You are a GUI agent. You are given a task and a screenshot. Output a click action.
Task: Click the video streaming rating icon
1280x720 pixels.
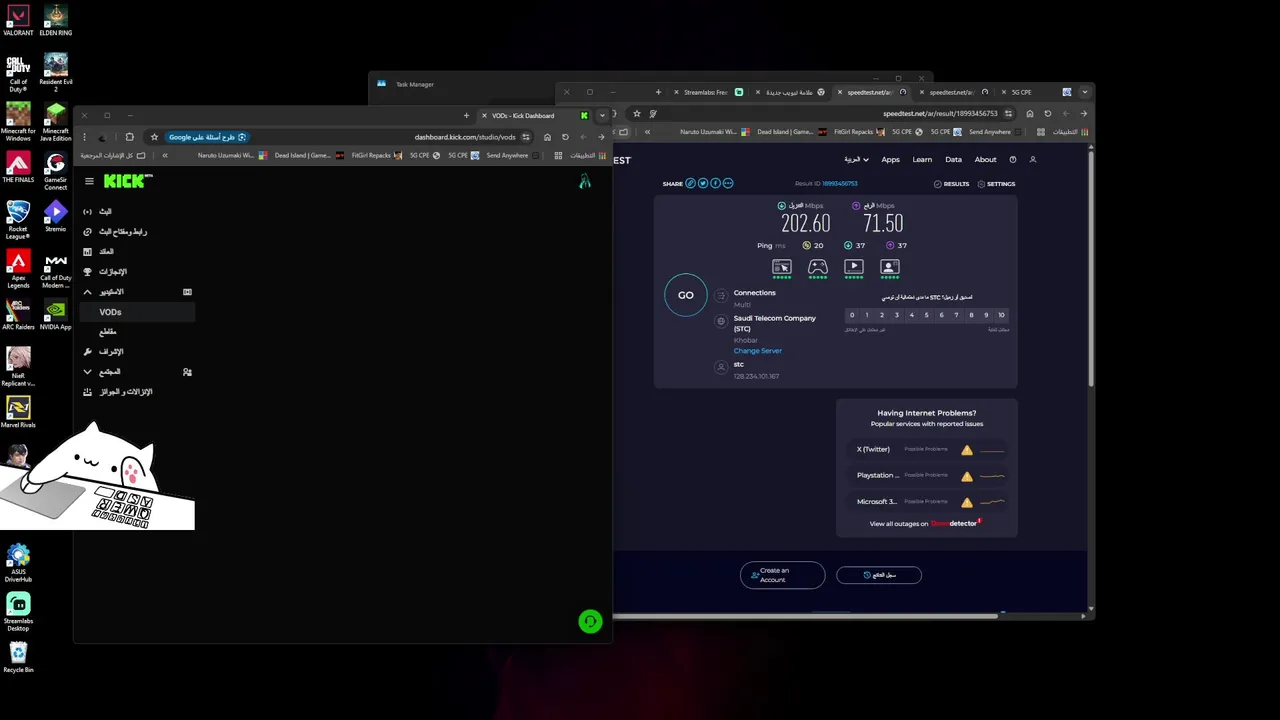point(854,267)
